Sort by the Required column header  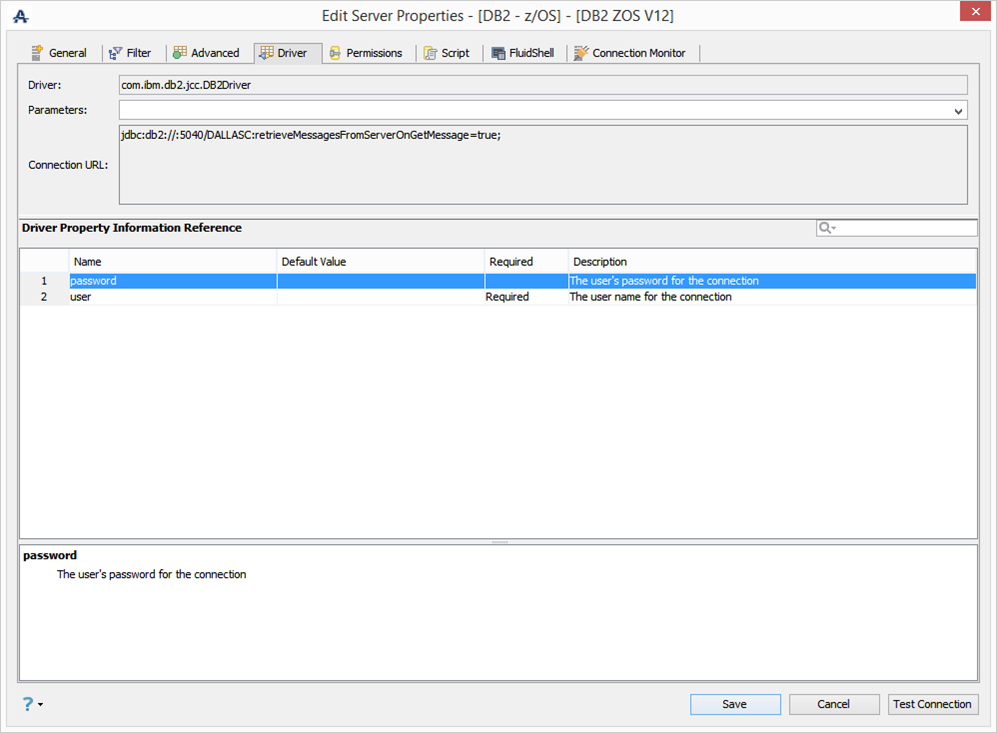point(526,262)
